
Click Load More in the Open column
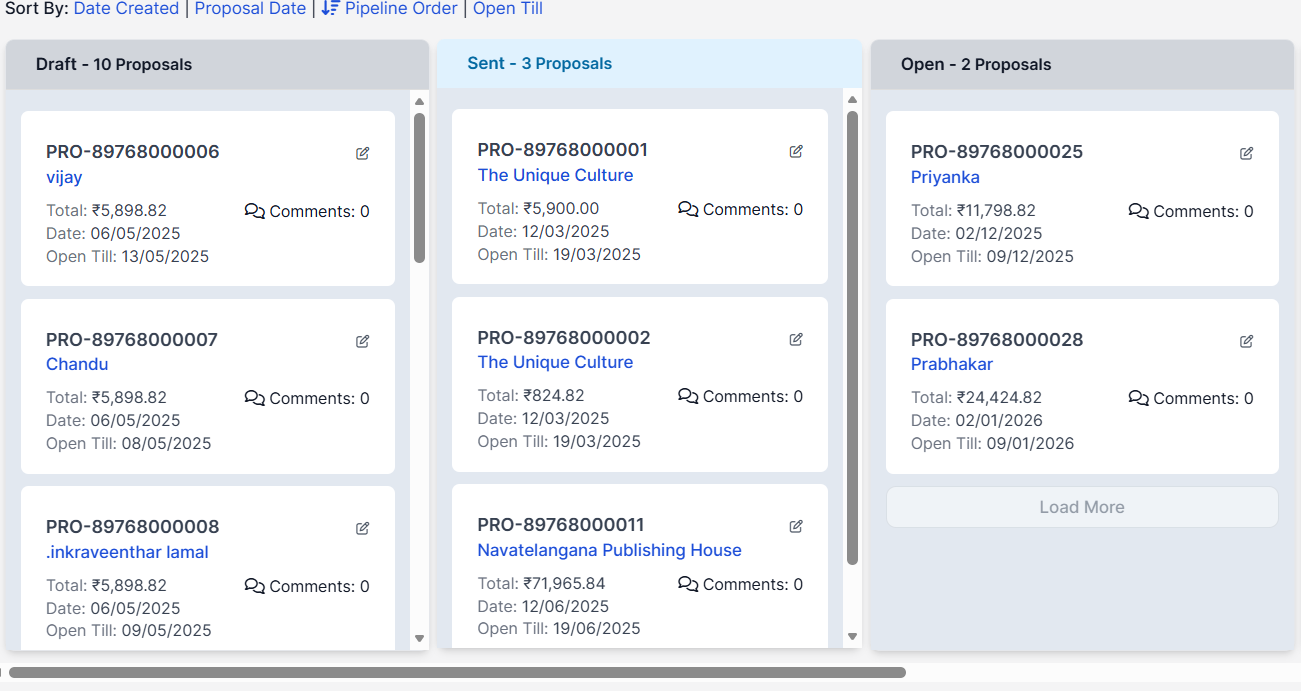tap(1081, 507)
